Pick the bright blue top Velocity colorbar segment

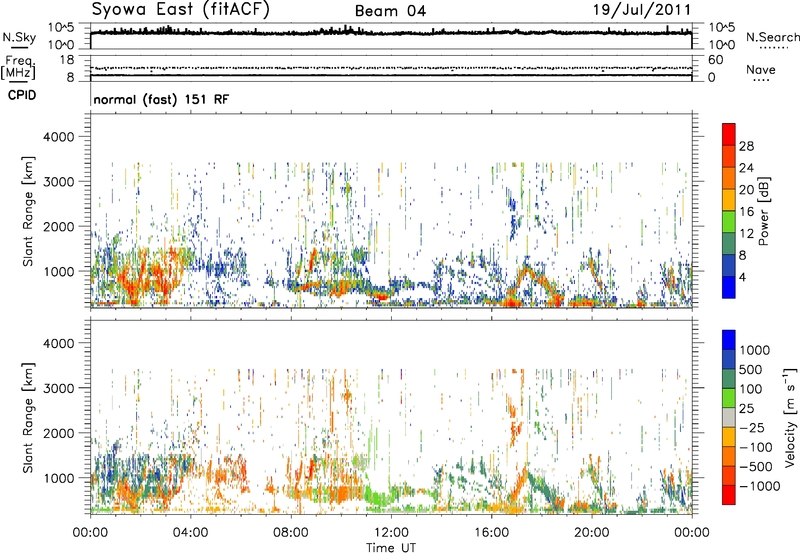729,340
